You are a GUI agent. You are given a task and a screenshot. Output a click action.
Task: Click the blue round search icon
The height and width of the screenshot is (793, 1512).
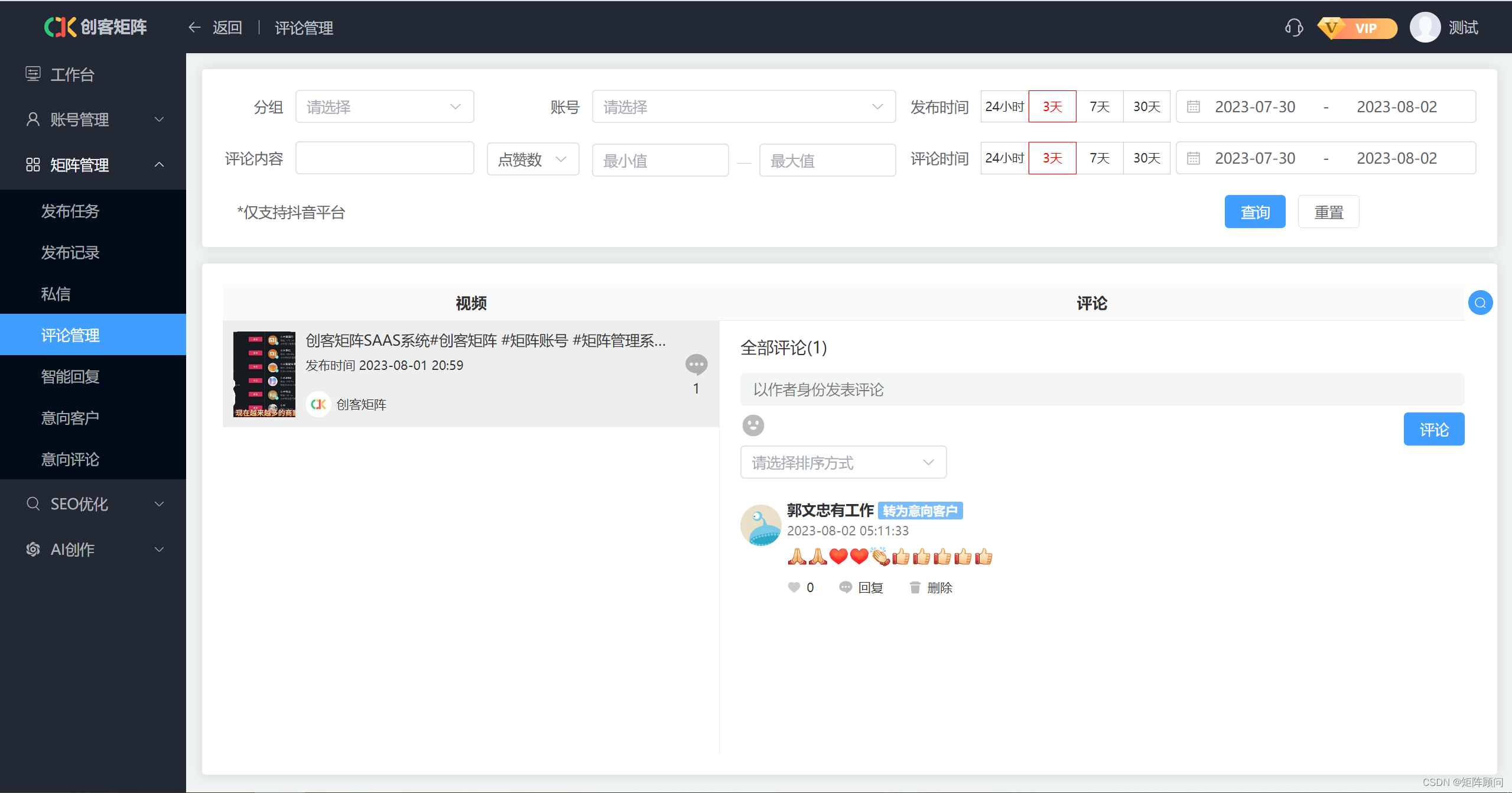[x=1480, y=303]
